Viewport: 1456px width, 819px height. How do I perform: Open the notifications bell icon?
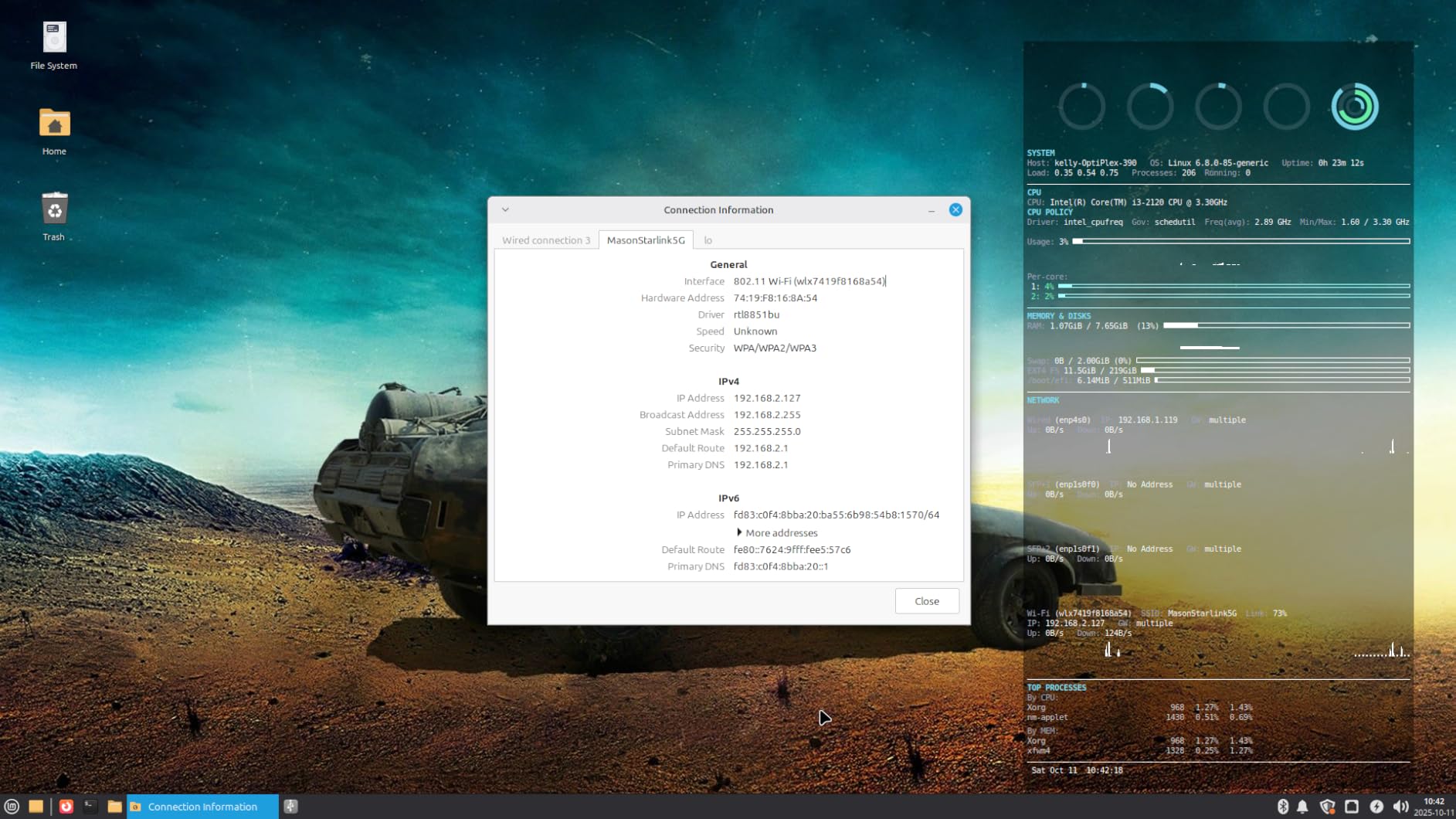click(x=1302, y=807)
